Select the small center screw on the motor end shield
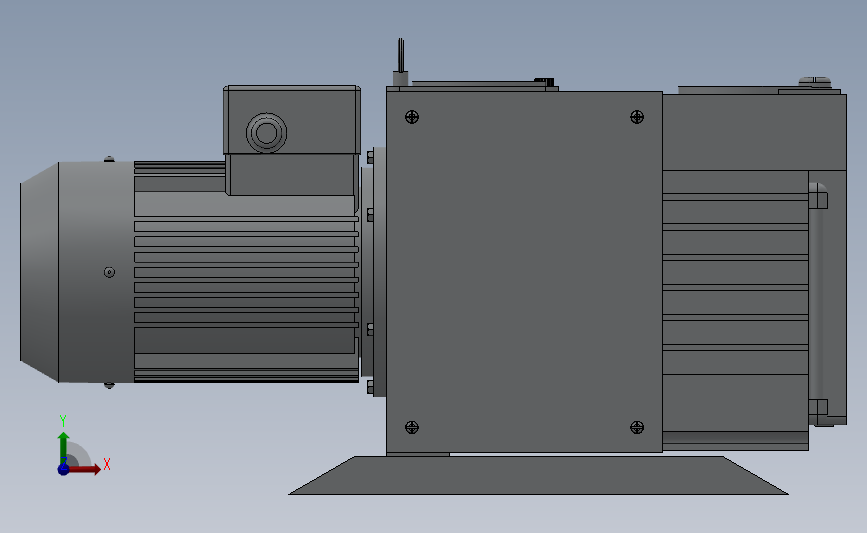The height and width of the screenshot is (533, 867). 109,272
